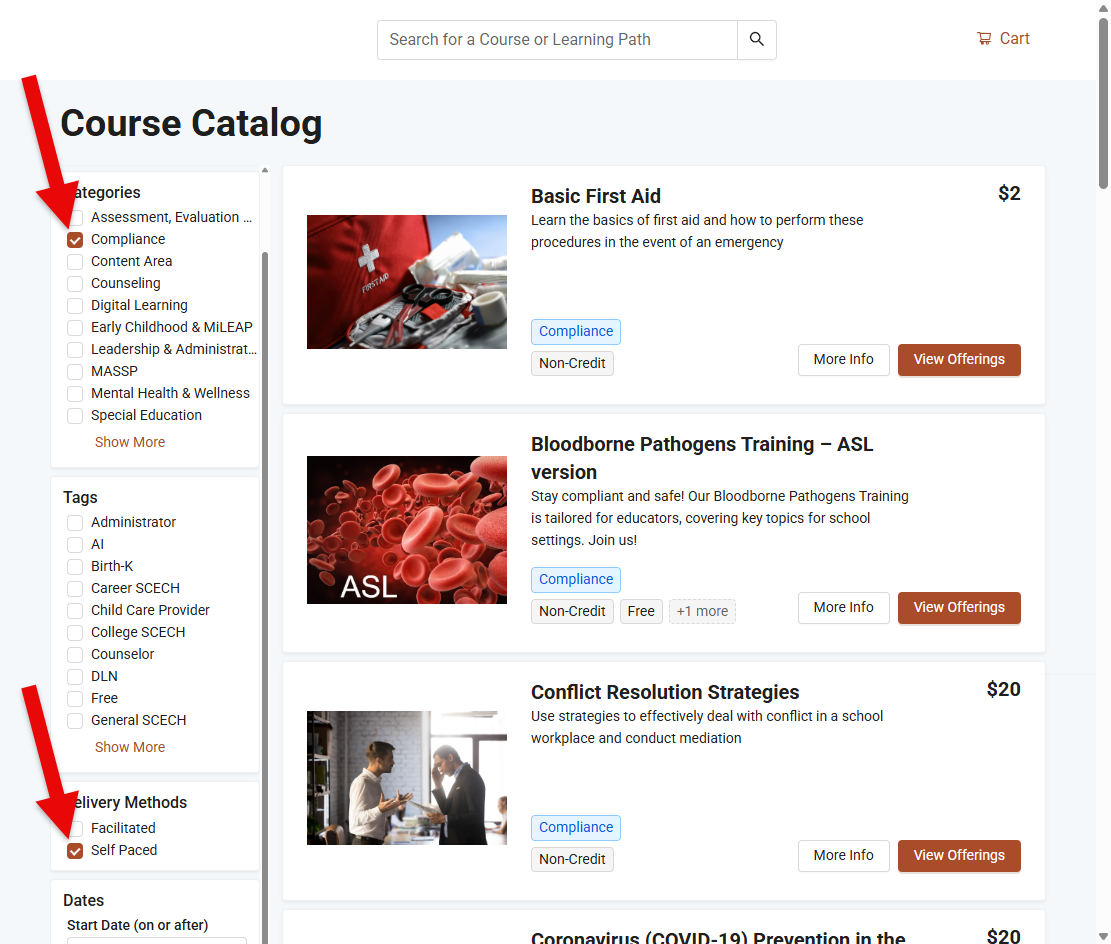Image resolution: width=1111 pixels, height=944 pixels.
Task: Click Non-Credit tag on Bloodborne Pathogens
Action: 572,611
